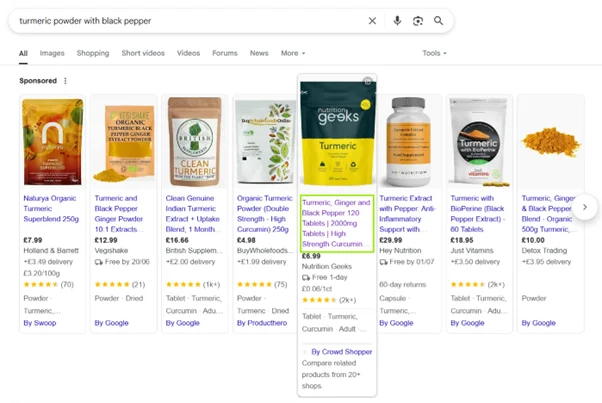Viewport: 602px width, 403px height.
Task: Open Clean Genuine Indian Turmeric Extract link
Action: (x=193, y=214)
